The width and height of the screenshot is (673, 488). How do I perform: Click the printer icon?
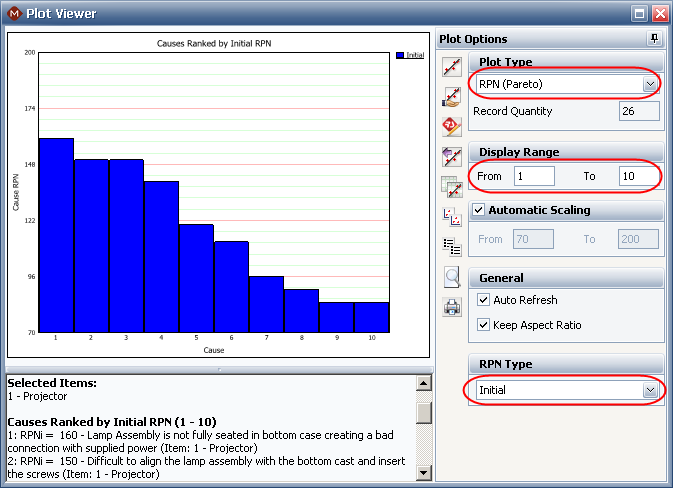click(x=452, y=307)
